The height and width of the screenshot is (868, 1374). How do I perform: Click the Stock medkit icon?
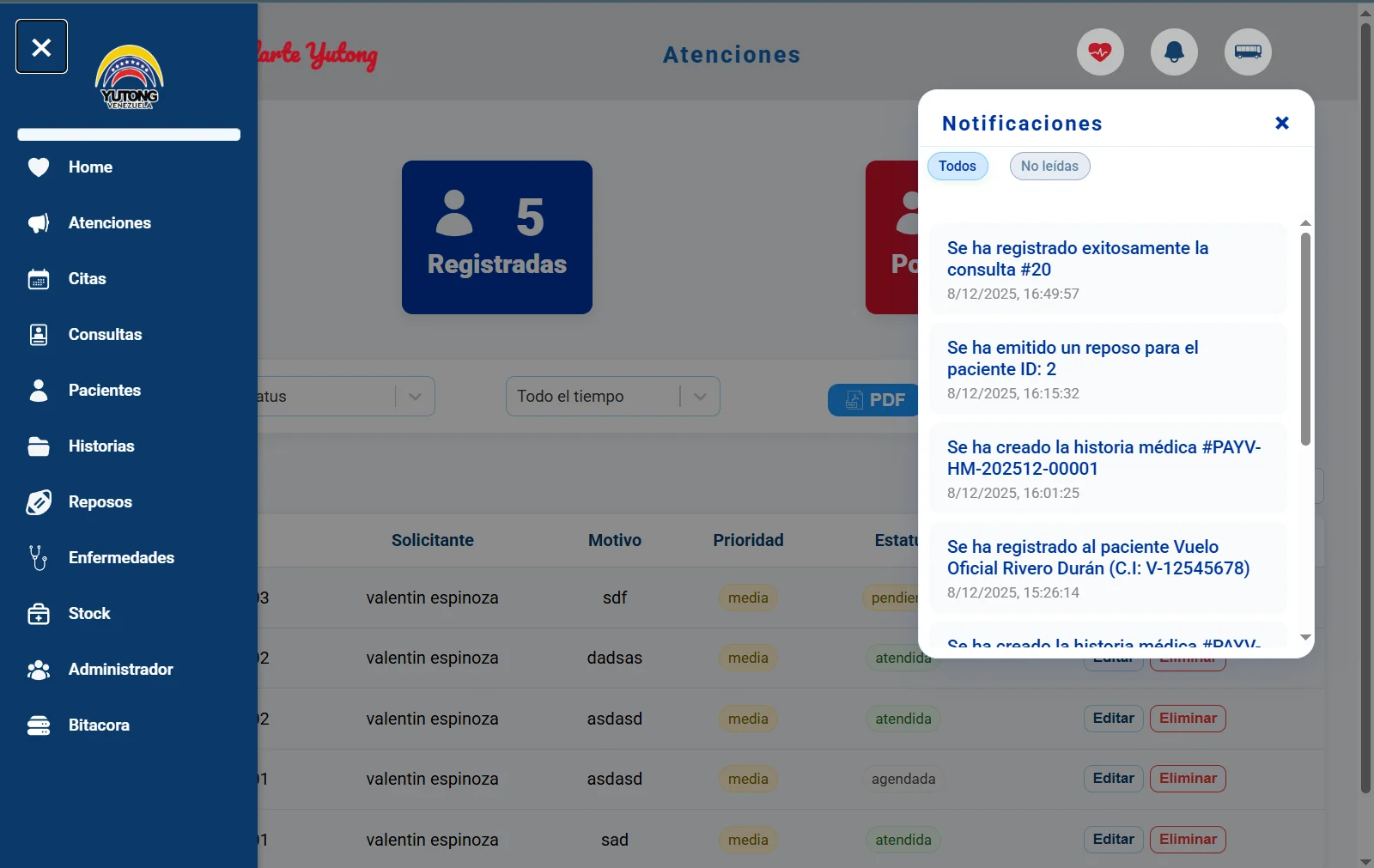[39, 614]
